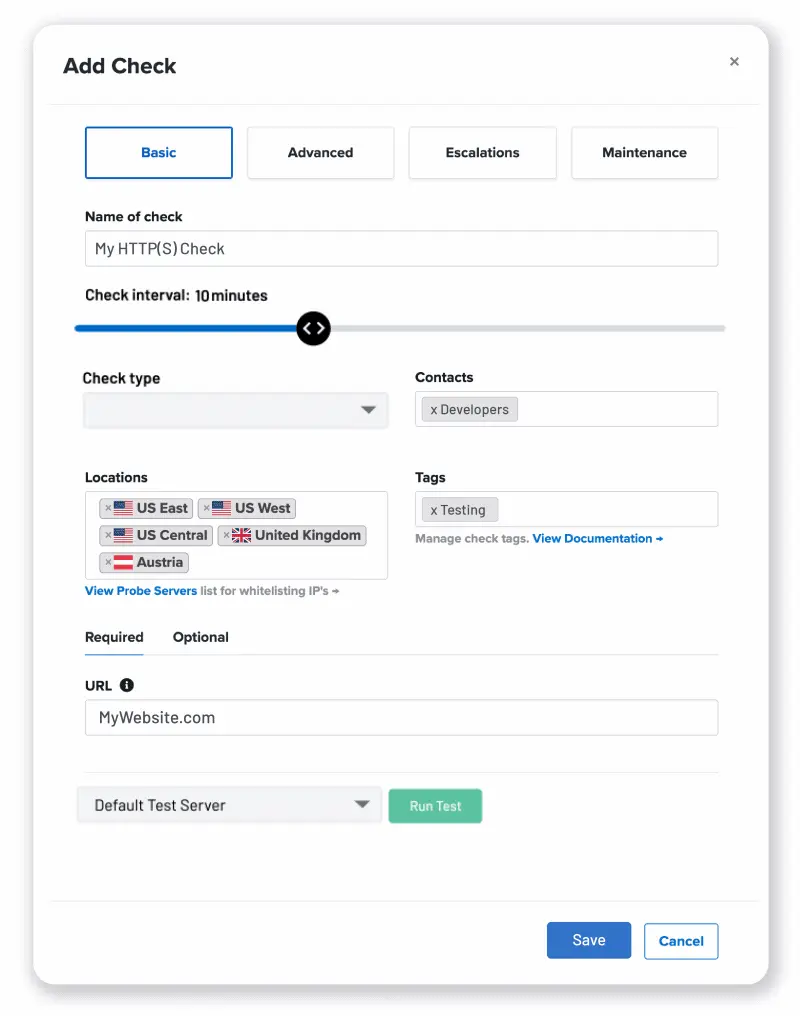Expand the Default Test Server dropdown
This screenshot has height=1016, width=800.
click(229, 805)
